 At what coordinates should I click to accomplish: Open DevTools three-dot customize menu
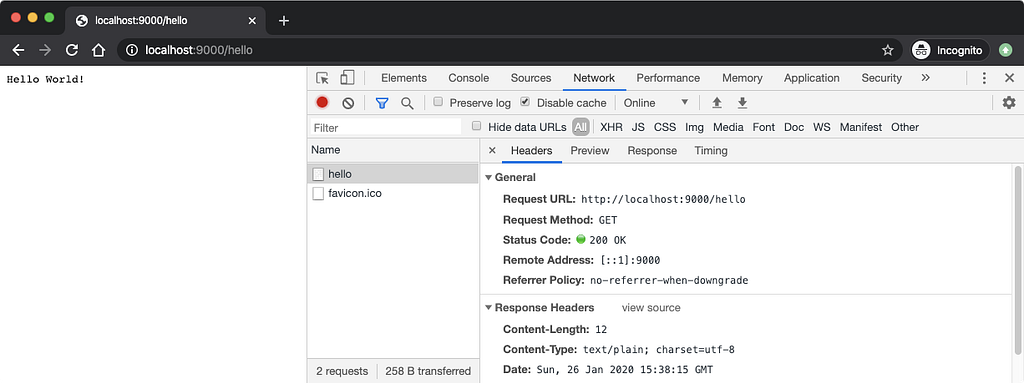click(984, 78)
